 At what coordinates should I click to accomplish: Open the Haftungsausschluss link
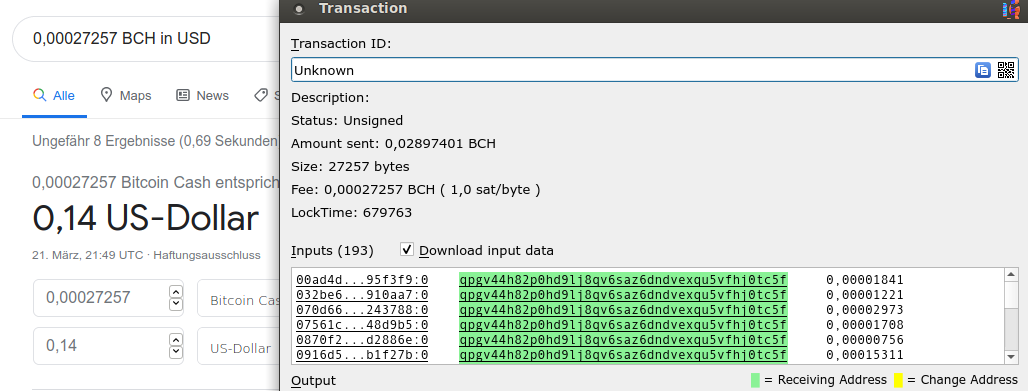(x=207, y=255)
